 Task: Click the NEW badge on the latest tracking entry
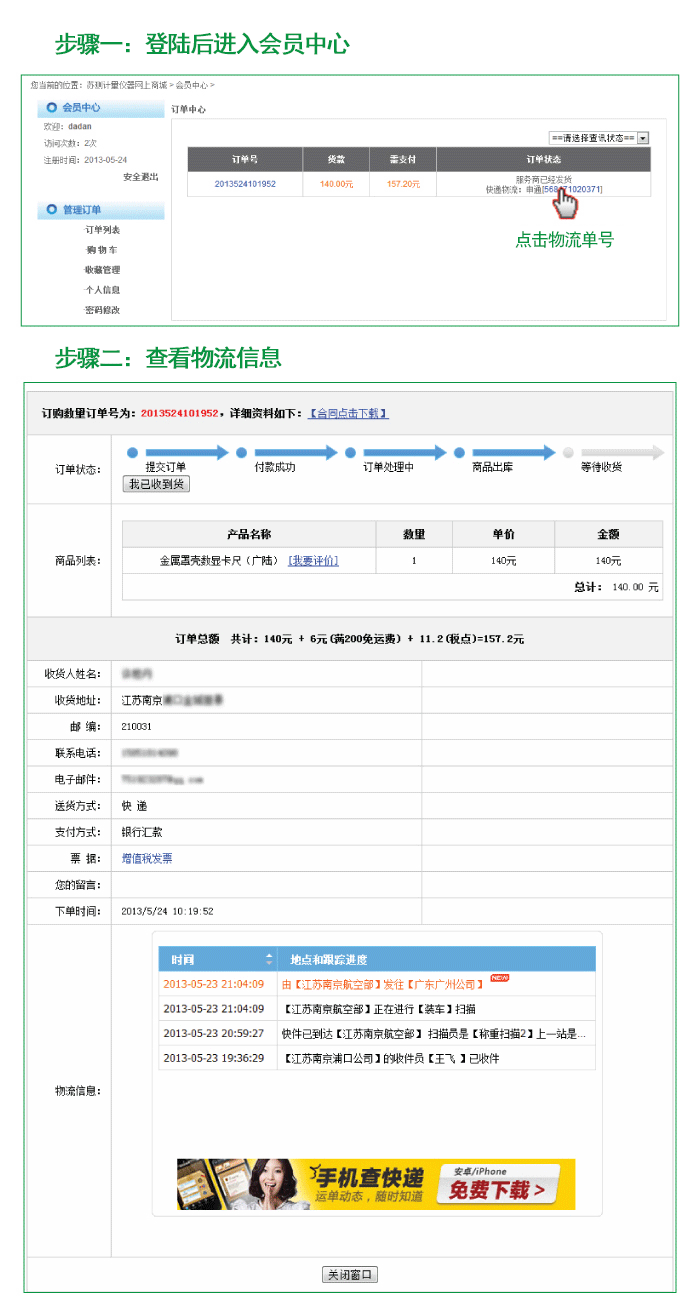[499, 978]
